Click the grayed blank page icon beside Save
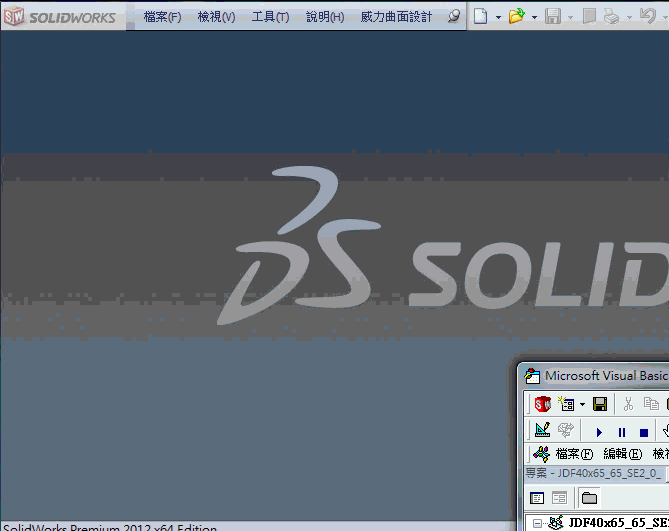 589,16
